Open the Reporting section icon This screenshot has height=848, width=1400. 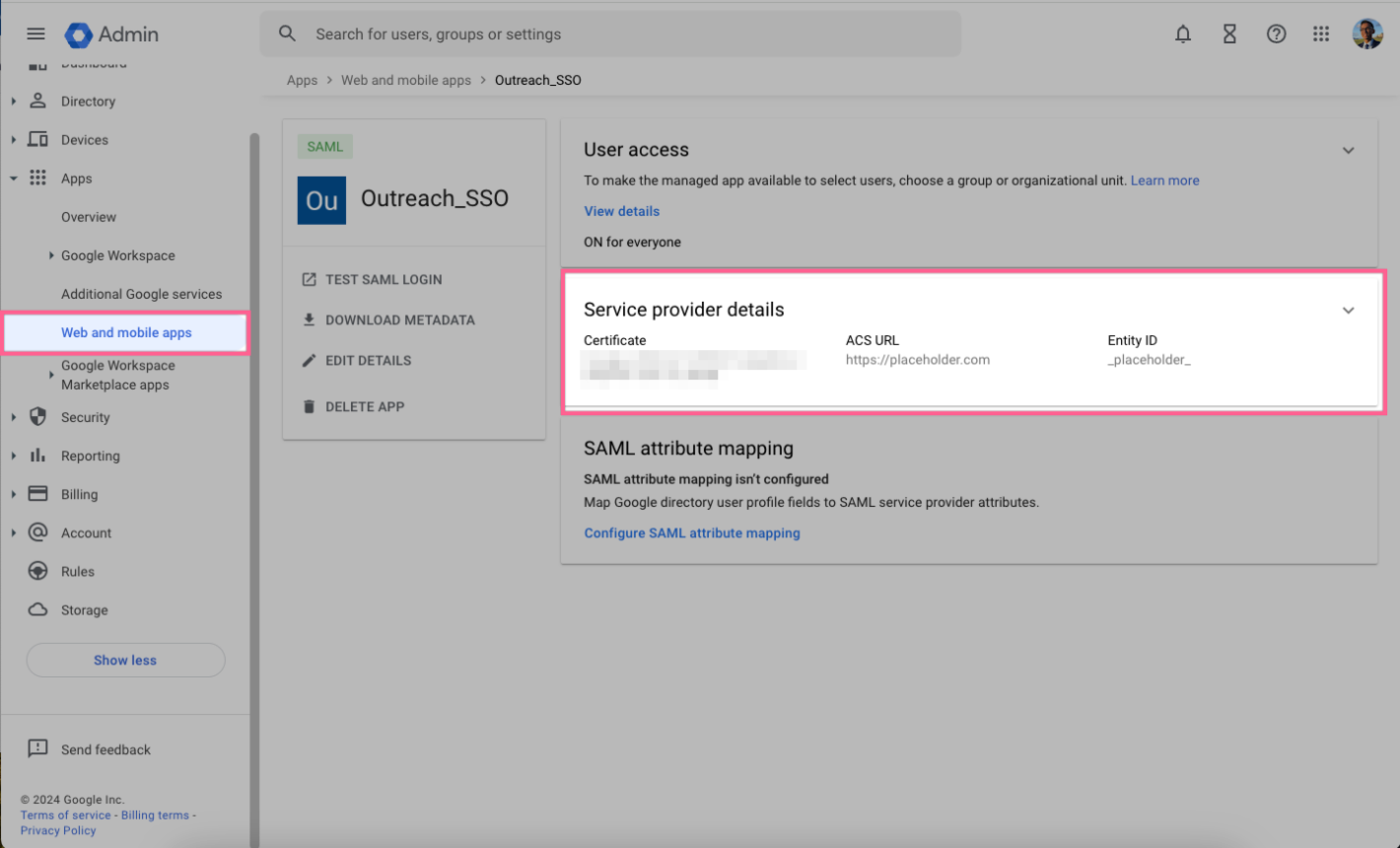[36, 456]
